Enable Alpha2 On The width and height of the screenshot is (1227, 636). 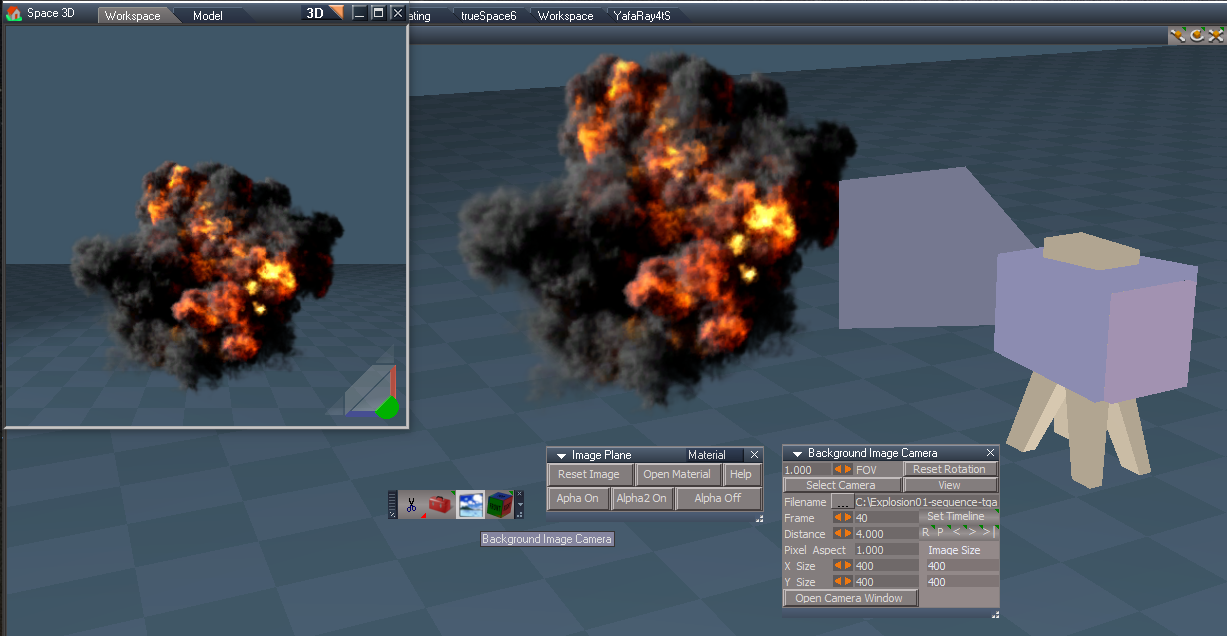[641, 498]
